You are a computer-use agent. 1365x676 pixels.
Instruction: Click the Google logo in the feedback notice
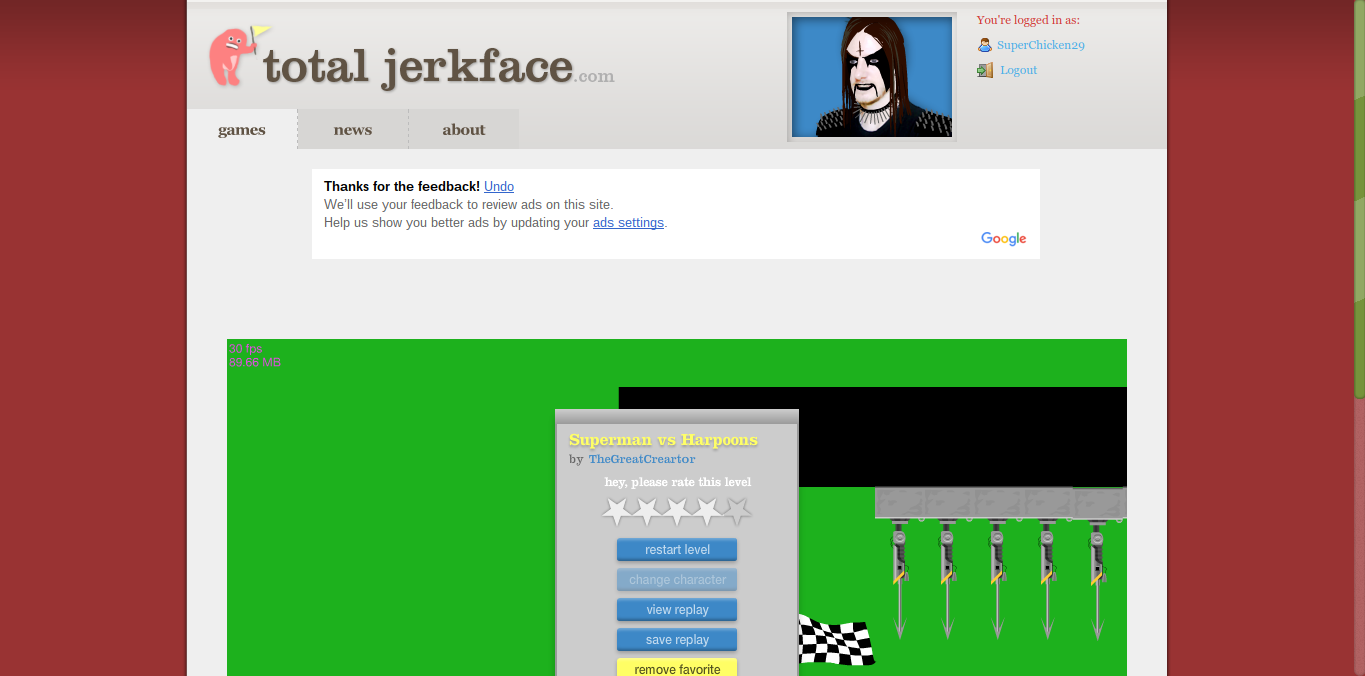tap(1003, 238)
